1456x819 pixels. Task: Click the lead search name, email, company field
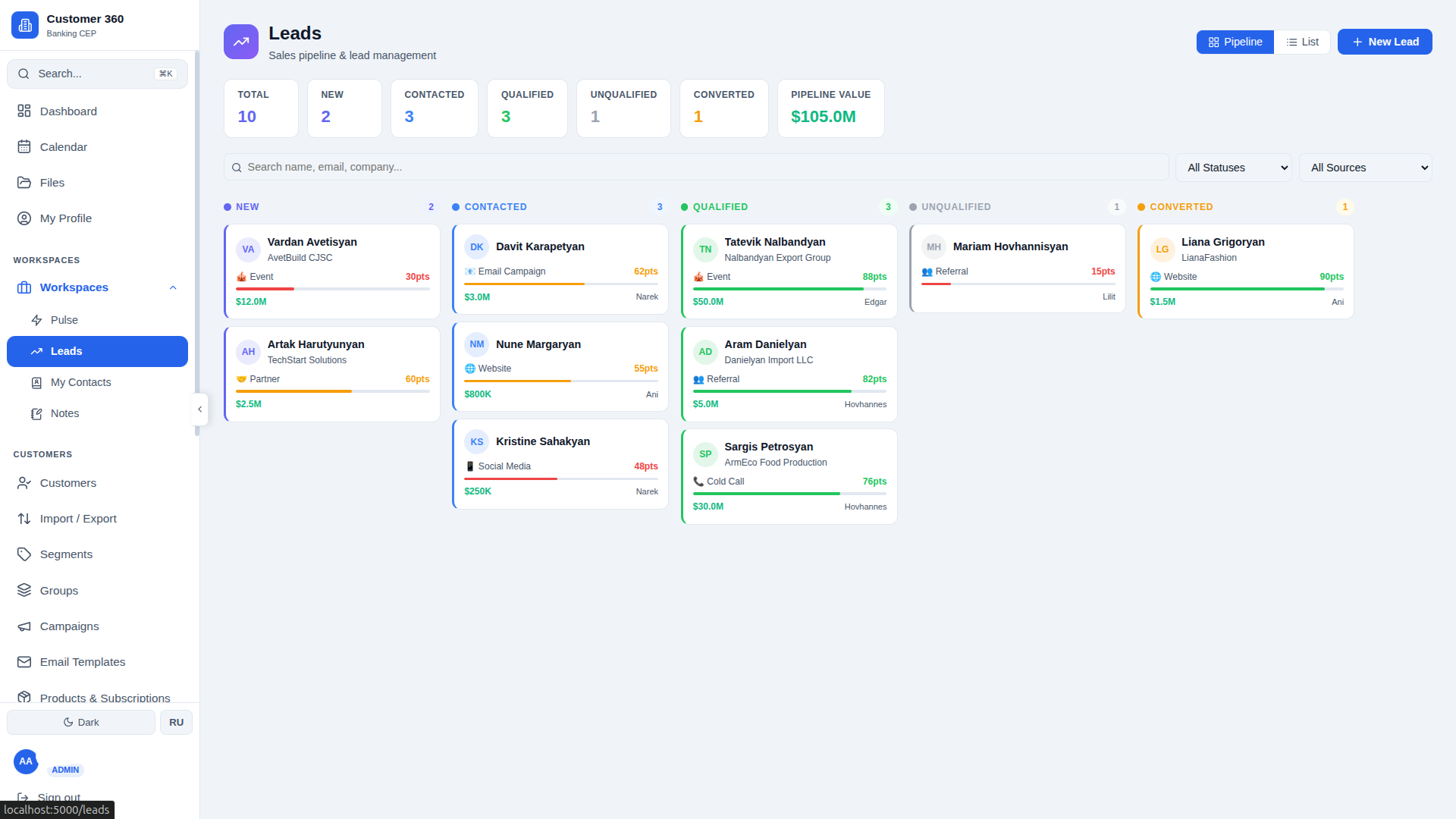click(x=696, y=167)
